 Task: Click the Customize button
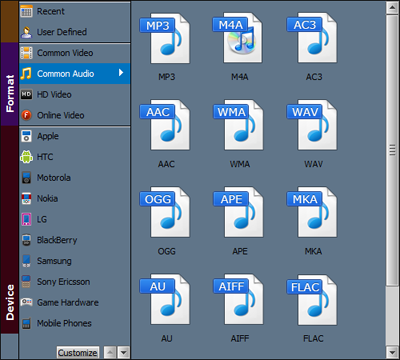pyautogui.click(x=78, y=352)
